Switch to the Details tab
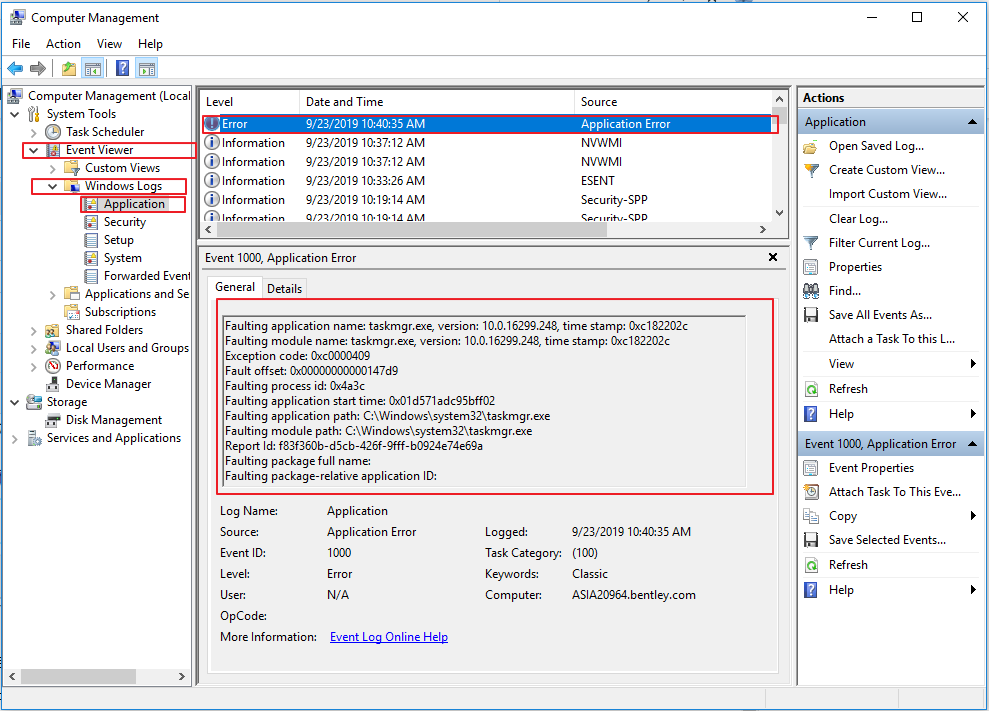 click(x=284, y=288)
